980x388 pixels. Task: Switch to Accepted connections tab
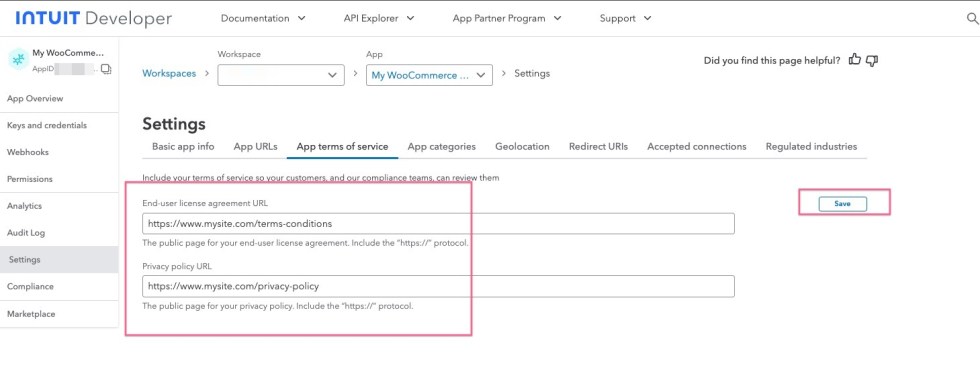point(697,147)
